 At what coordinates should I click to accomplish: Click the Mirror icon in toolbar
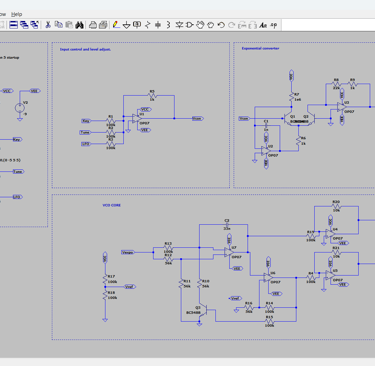click(x=253, y=25)
